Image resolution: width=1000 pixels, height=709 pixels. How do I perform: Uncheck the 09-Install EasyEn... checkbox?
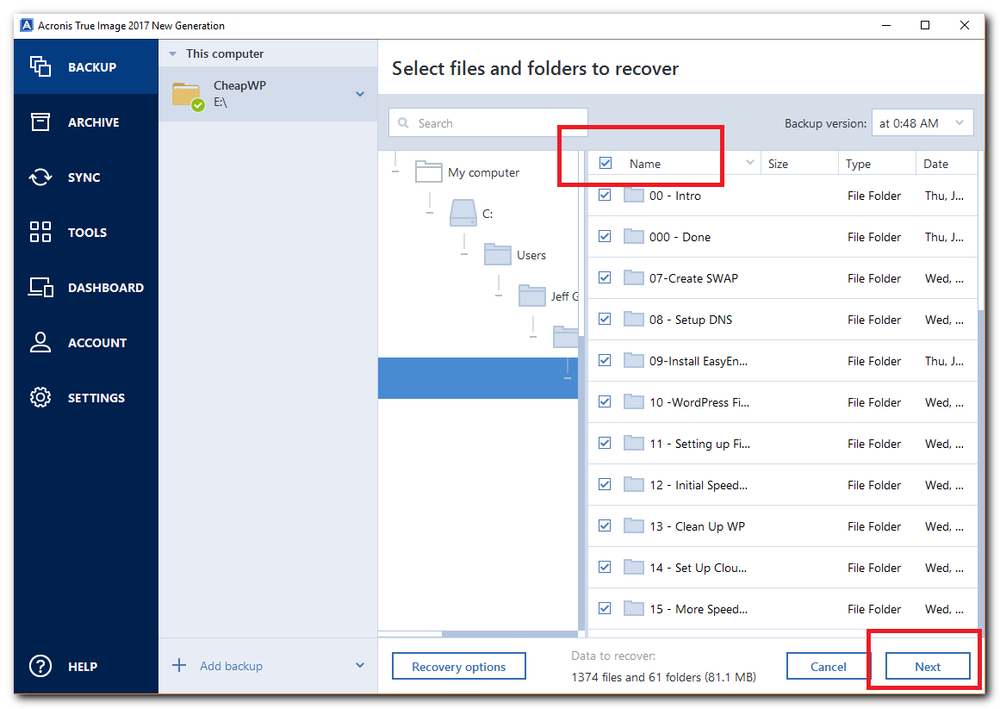605,360
